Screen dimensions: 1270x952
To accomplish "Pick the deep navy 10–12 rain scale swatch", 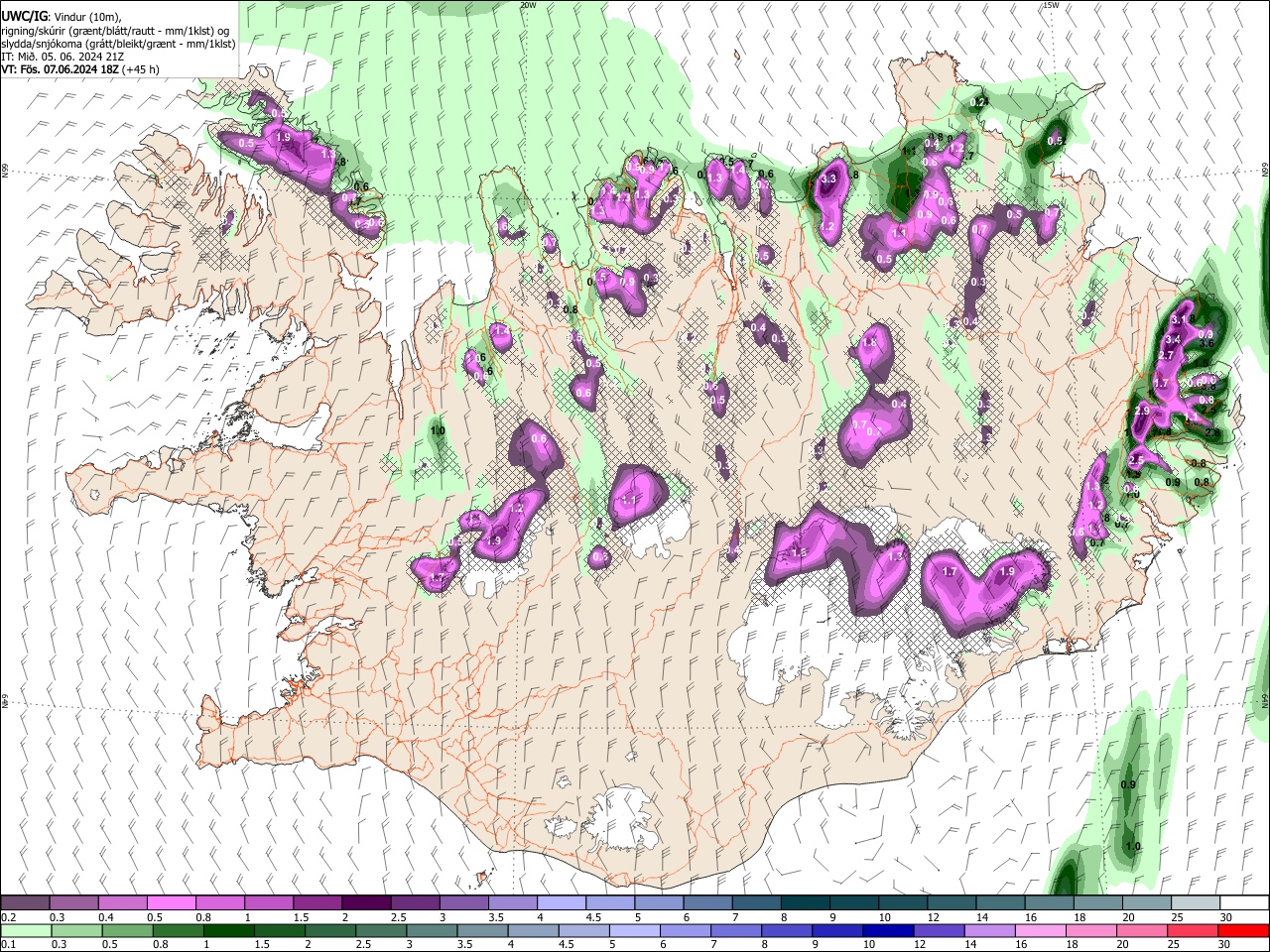I will click(888, 930).
